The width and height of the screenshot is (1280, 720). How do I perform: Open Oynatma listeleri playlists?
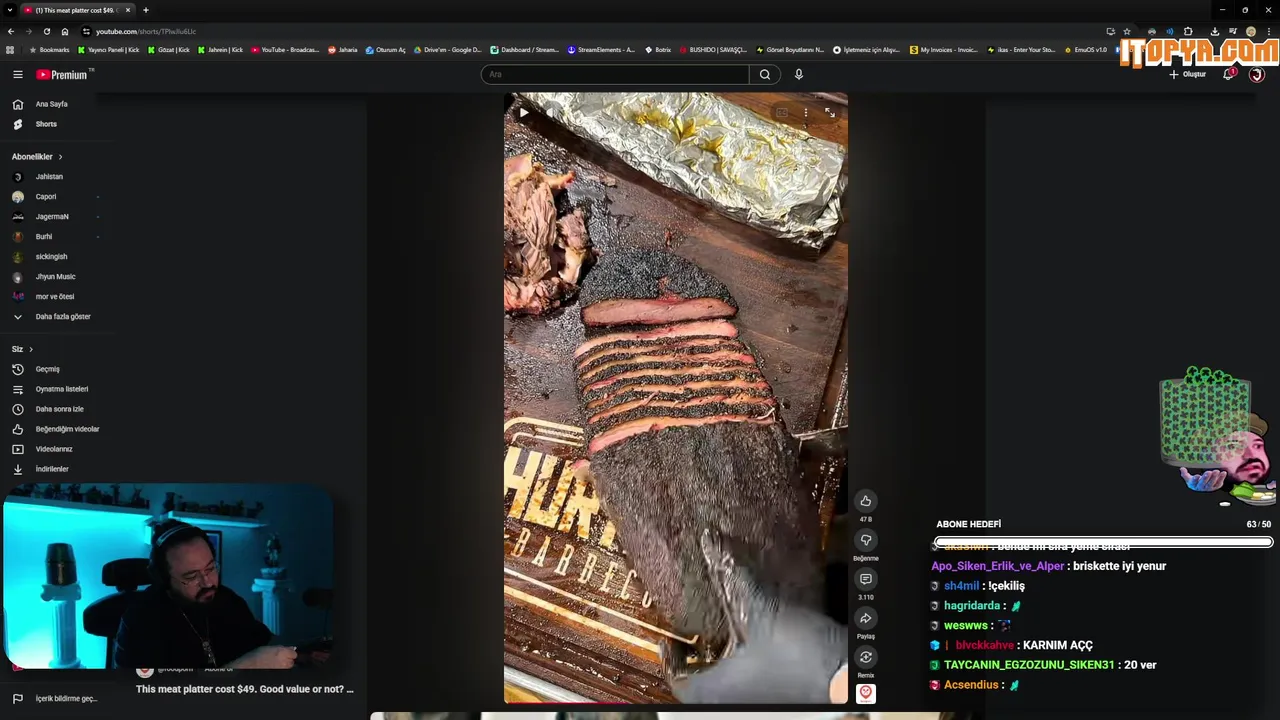pyautogui.click(x=62, y=389)
